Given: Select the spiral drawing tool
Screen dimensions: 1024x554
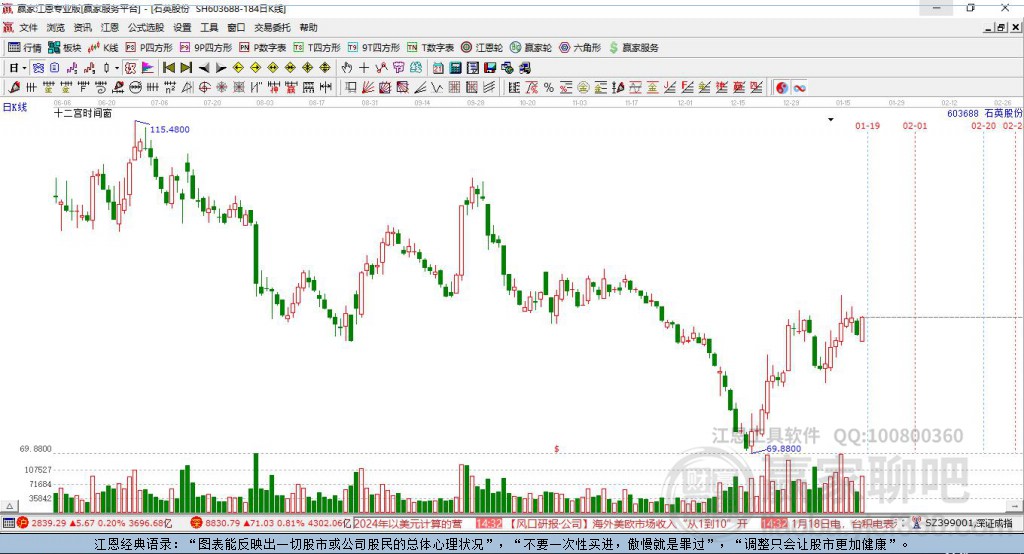Looking at the screenshot, I should coord(101,88).
